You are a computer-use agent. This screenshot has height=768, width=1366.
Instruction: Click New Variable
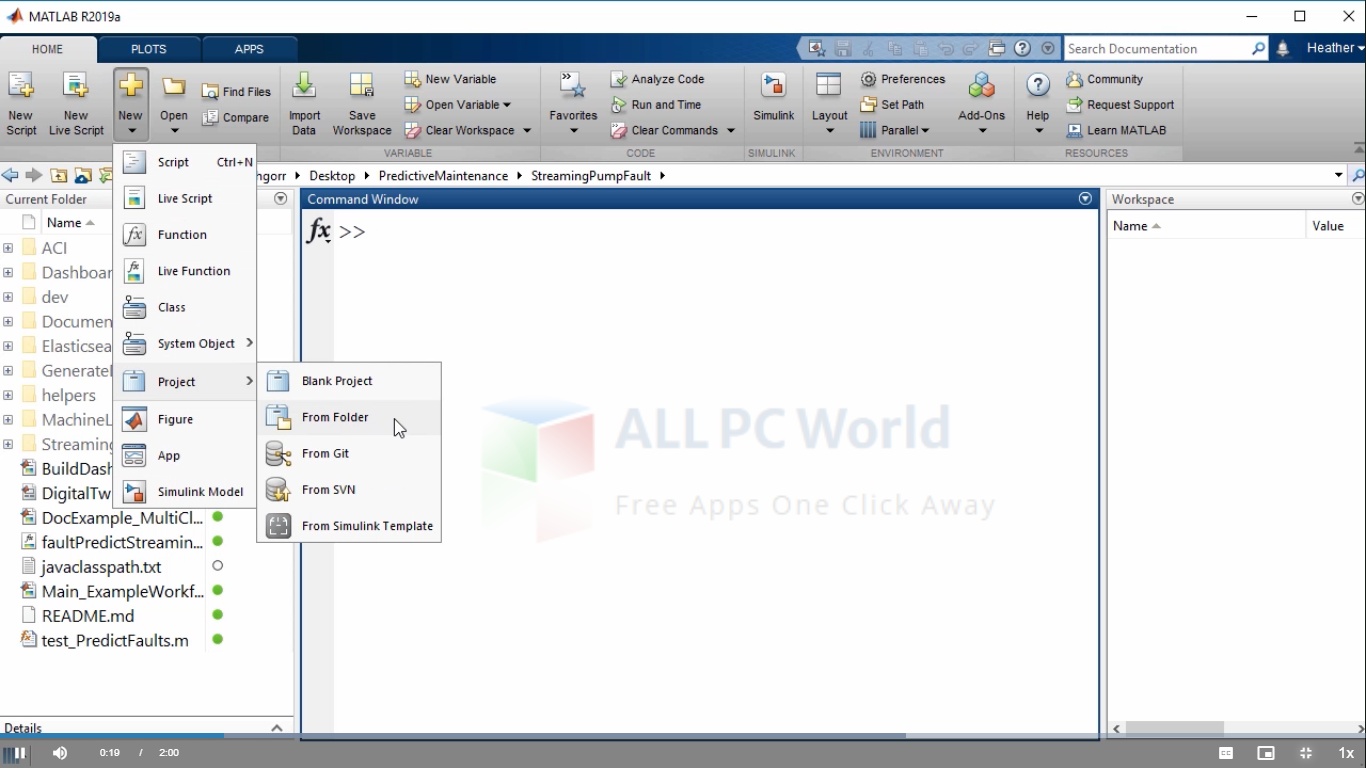click(x=451, y=79)
